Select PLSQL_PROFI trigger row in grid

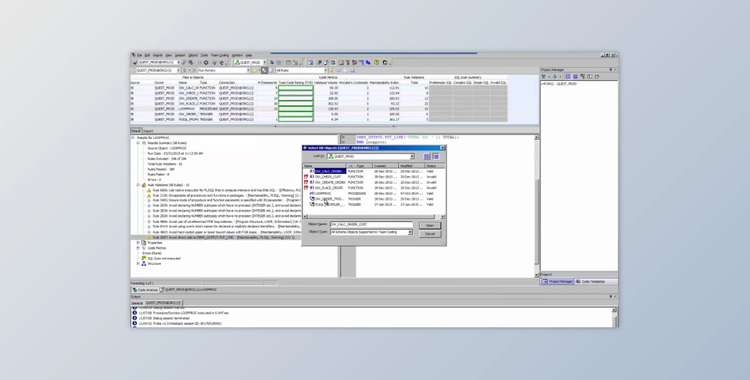point(319,119)
